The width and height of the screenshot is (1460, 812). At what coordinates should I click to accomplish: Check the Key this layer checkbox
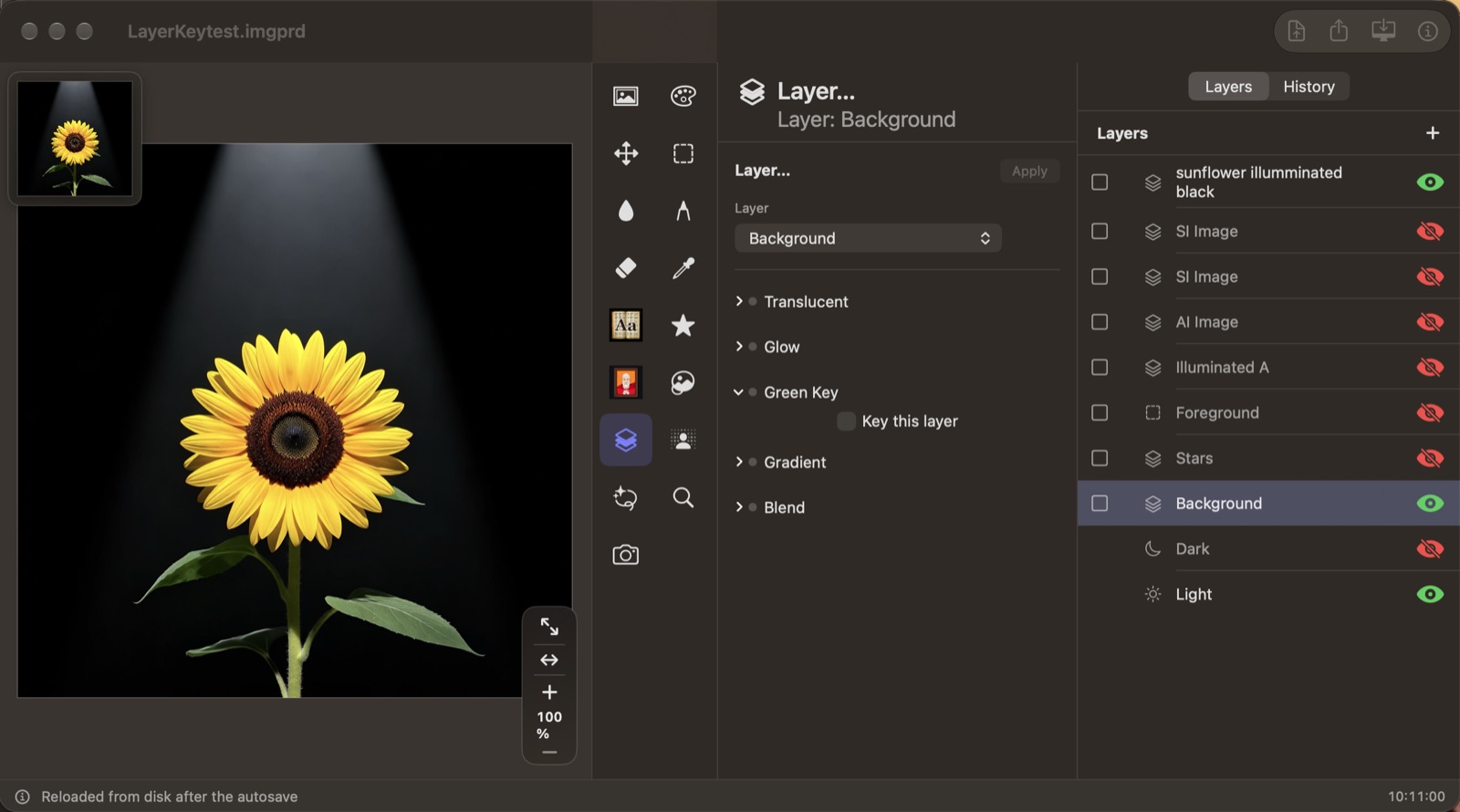[846, 421]
